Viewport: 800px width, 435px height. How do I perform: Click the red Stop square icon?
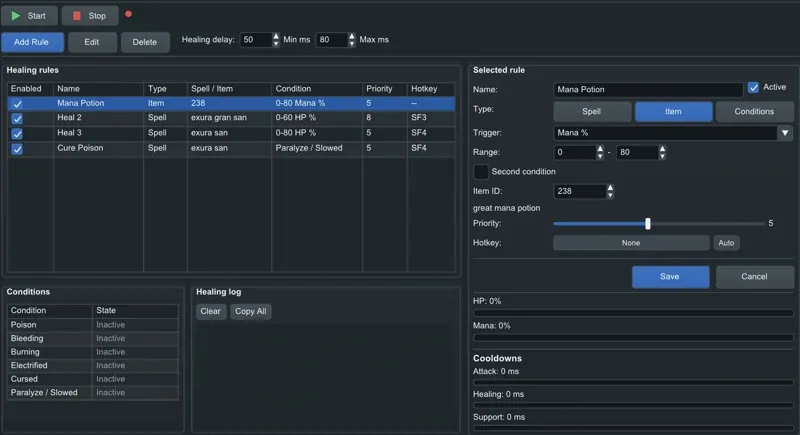pyautogui.click(x=77, y=16)
